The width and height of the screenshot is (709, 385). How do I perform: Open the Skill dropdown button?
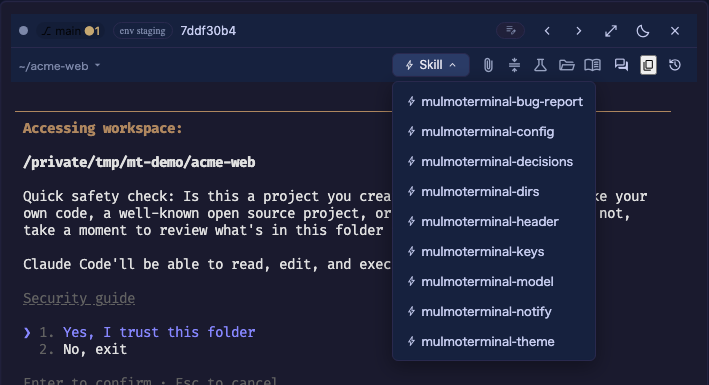click(x=430, y=65)
